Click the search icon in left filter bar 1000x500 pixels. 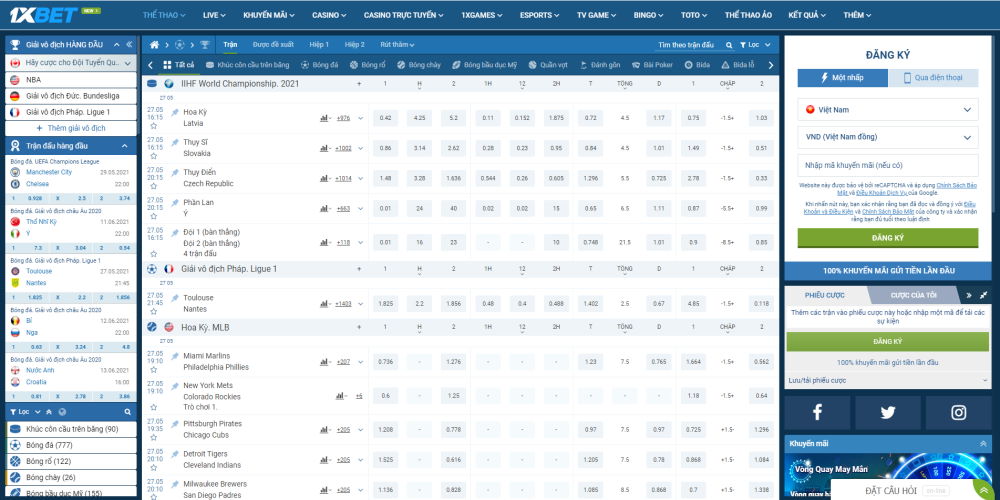tap(128, 412)
